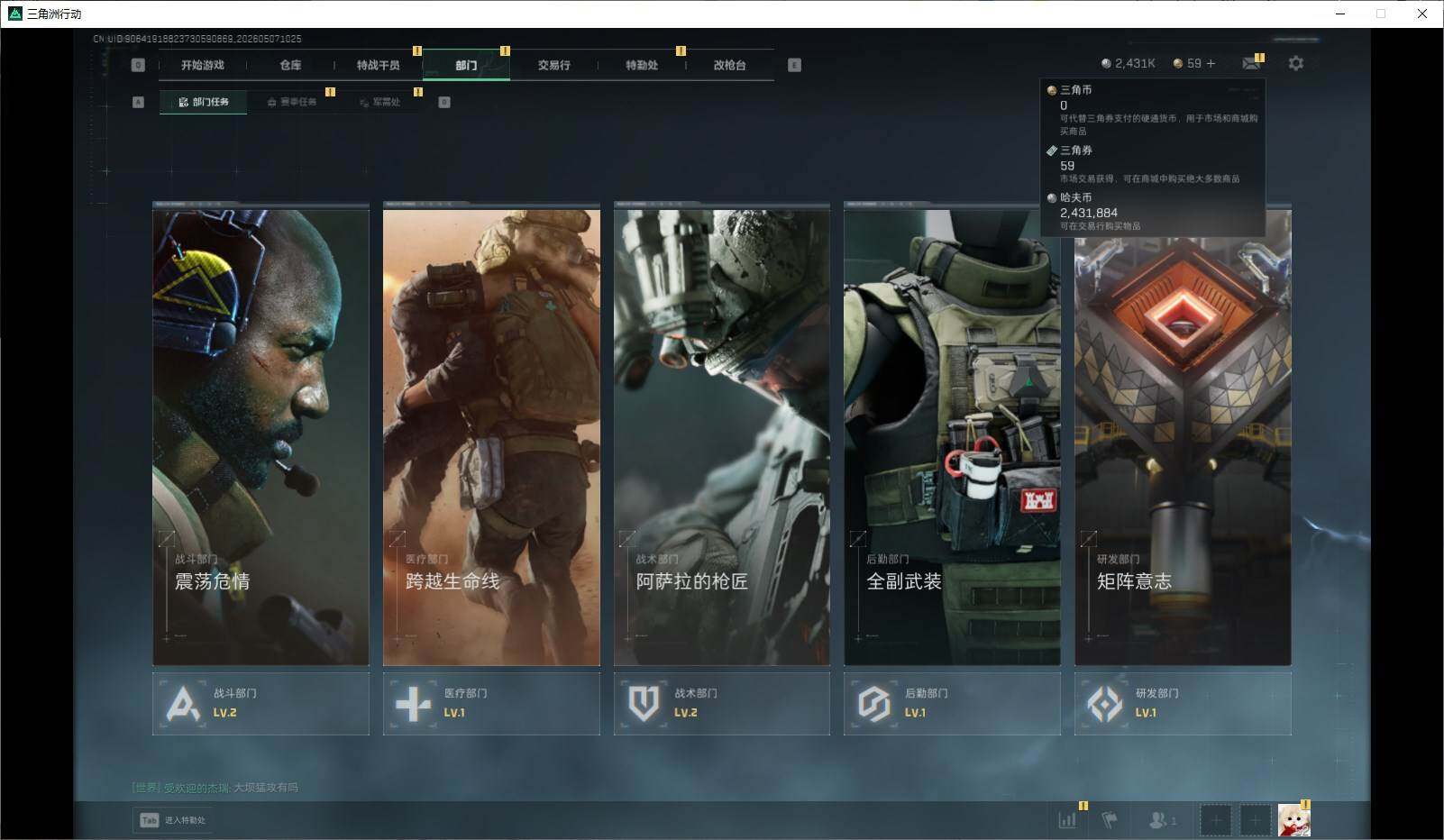
Task: Click the plus to add 三角券
Action: tap(1211, 63)
